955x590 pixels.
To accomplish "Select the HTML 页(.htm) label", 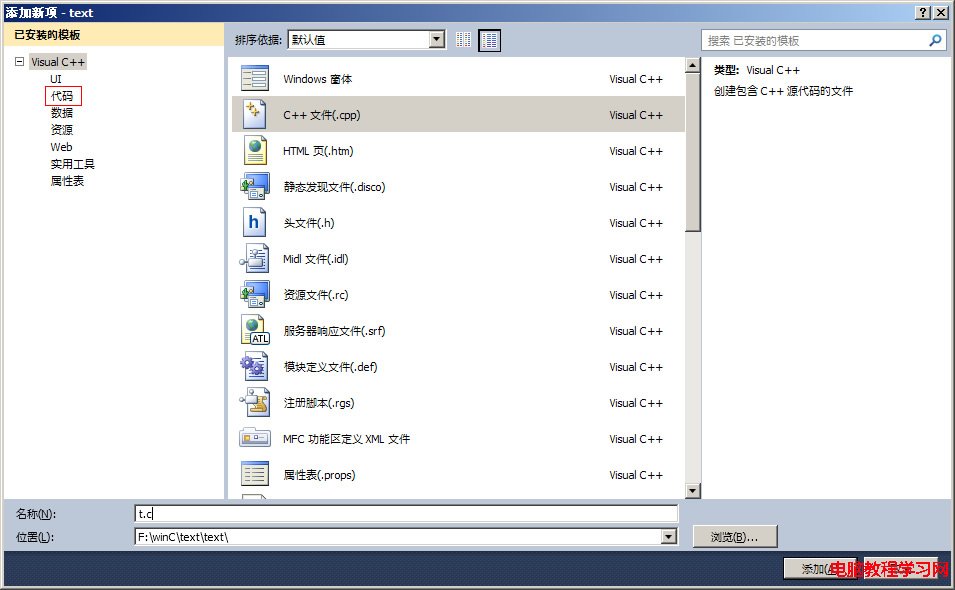I will pyautogui.click(x=318, y=151).
